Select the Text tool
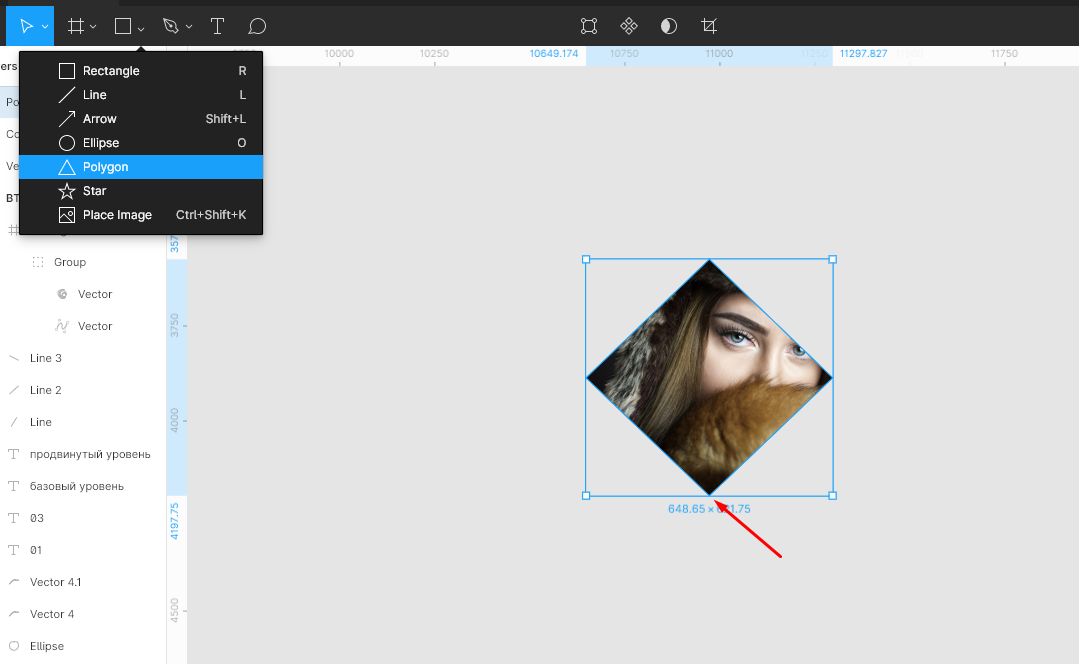 click(x=217, y=26)
